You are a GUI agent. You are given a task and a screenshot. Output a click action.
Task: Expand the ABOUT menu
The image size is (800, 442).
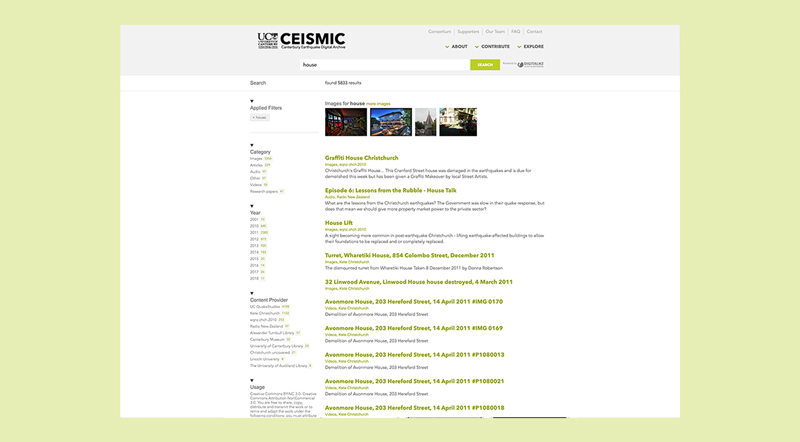[x=456, y=46]
